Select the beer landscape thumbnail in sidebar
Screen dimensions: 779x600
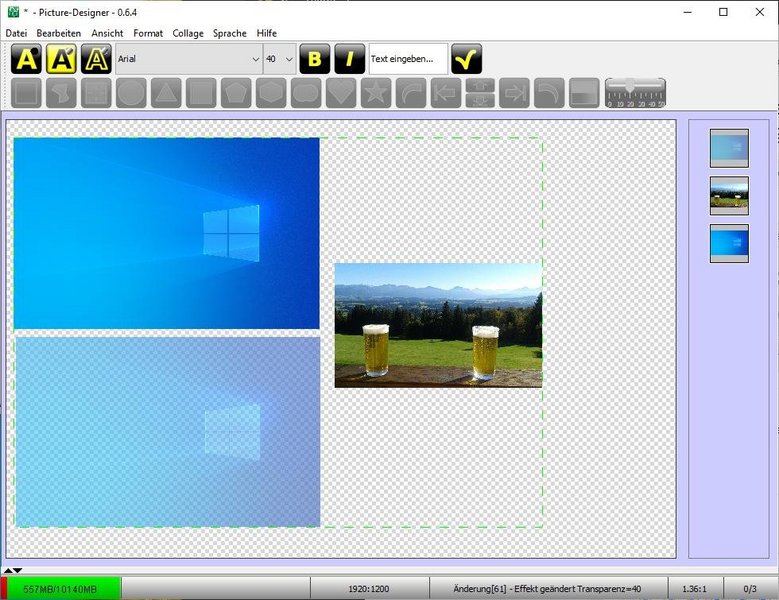coord(729,196)
